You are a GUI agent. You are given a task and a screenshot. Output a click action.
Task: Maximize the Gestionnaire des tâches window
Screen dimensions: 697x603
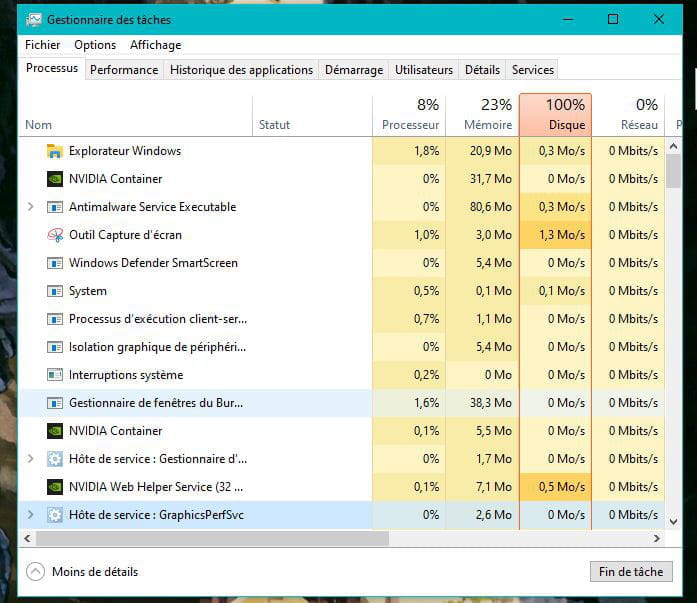pyautogui.click(x=613, y=19)
